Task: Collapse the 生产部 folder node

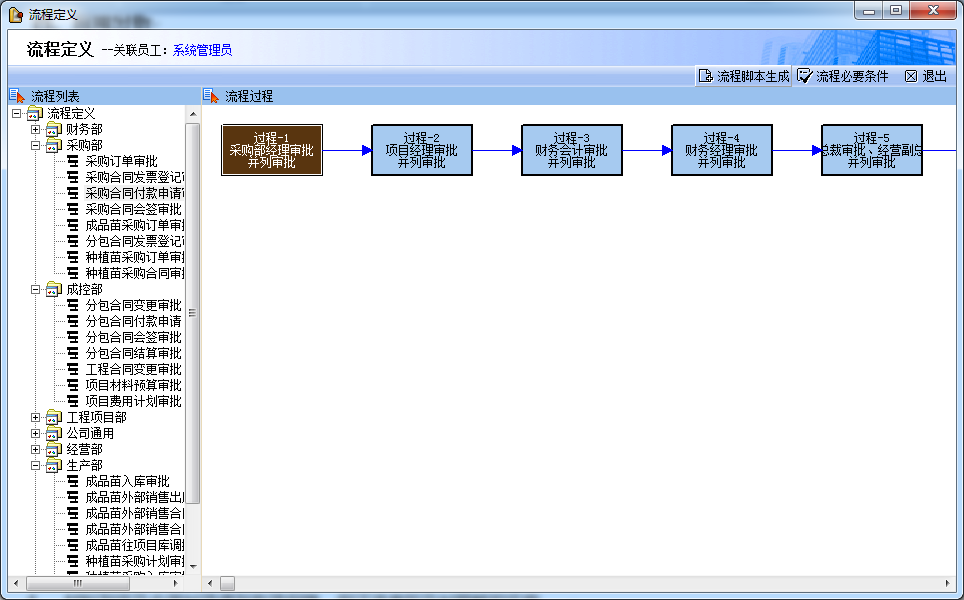Action: 36,465
